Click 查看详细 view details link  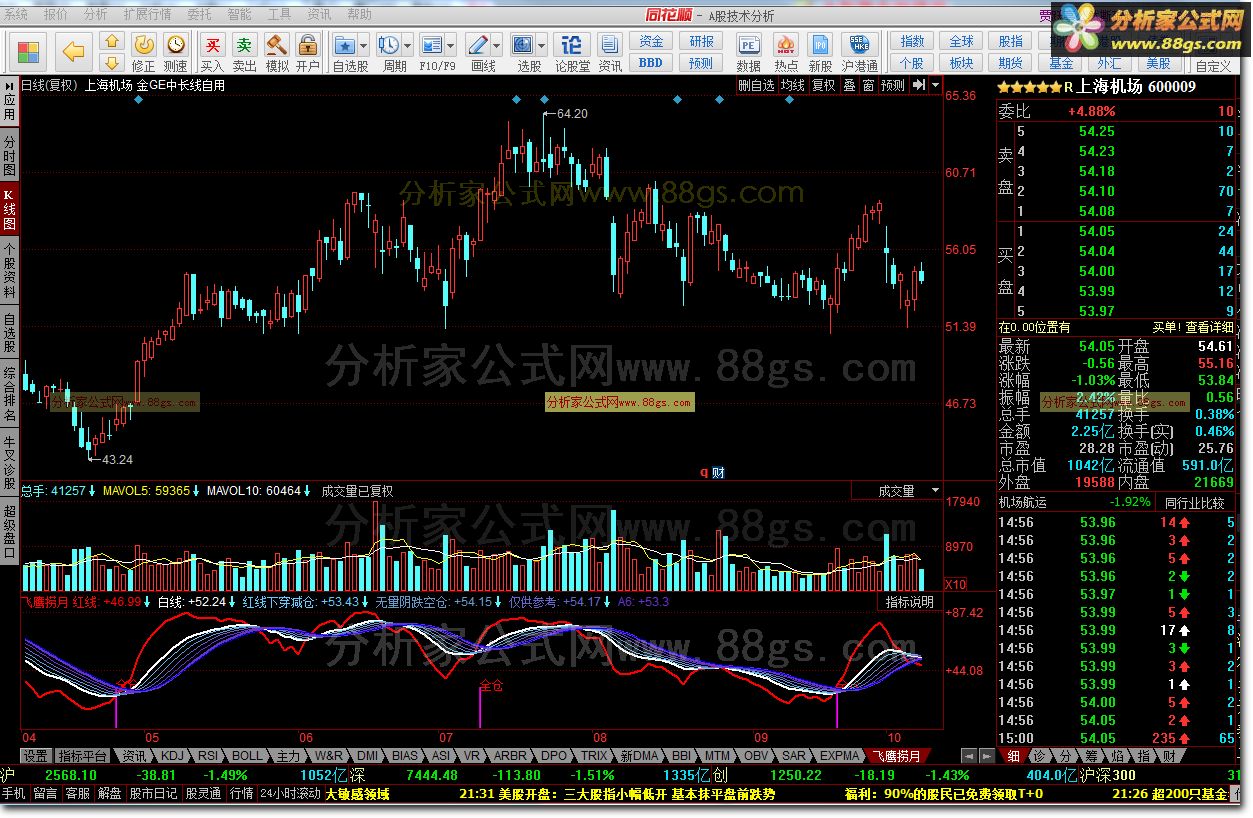(1209, 327)
